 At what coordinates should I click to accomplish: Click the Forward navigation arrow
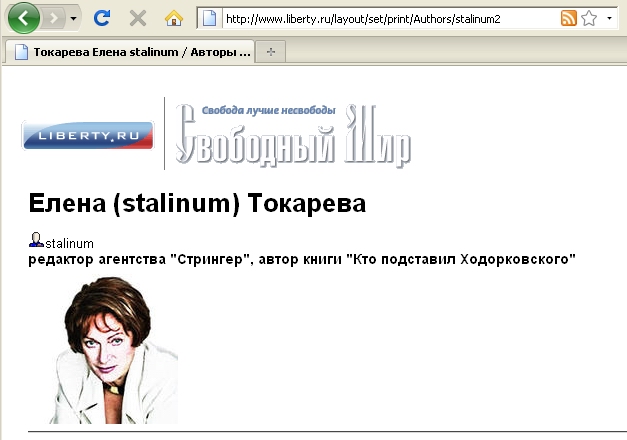click(x=55, y=18)
